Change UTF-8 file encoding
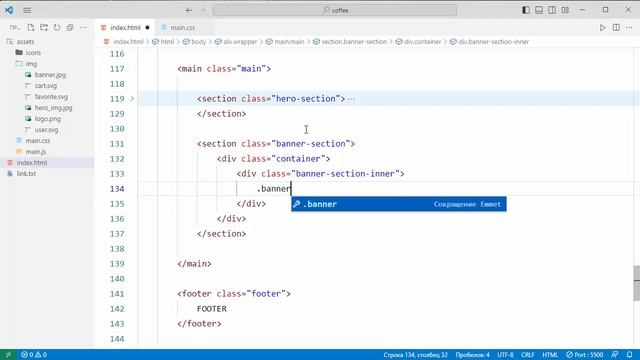Screen dimensions: 640x360 coord(505,355)
